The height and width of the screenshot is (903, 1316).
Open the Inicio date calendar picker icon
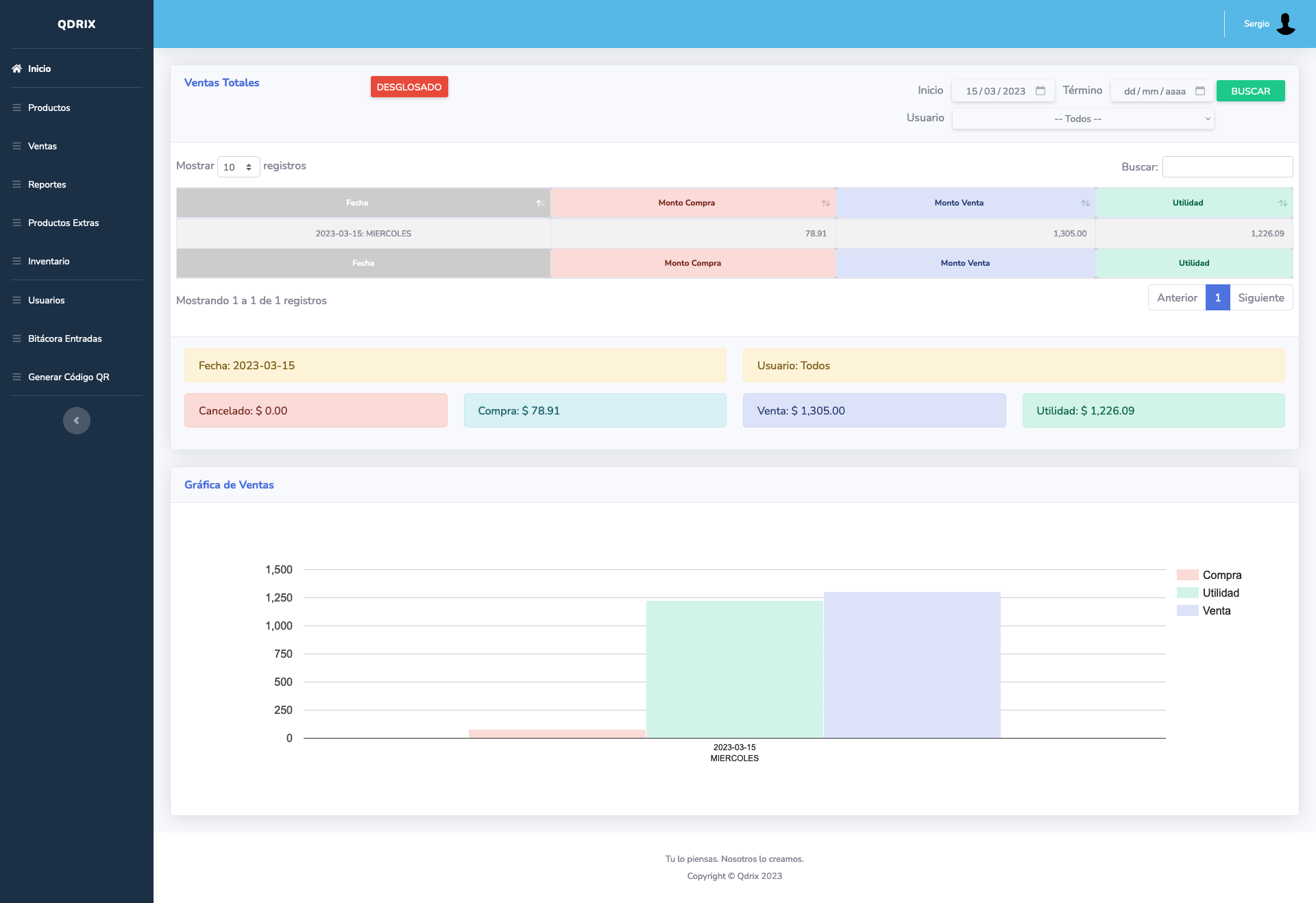1040,90
